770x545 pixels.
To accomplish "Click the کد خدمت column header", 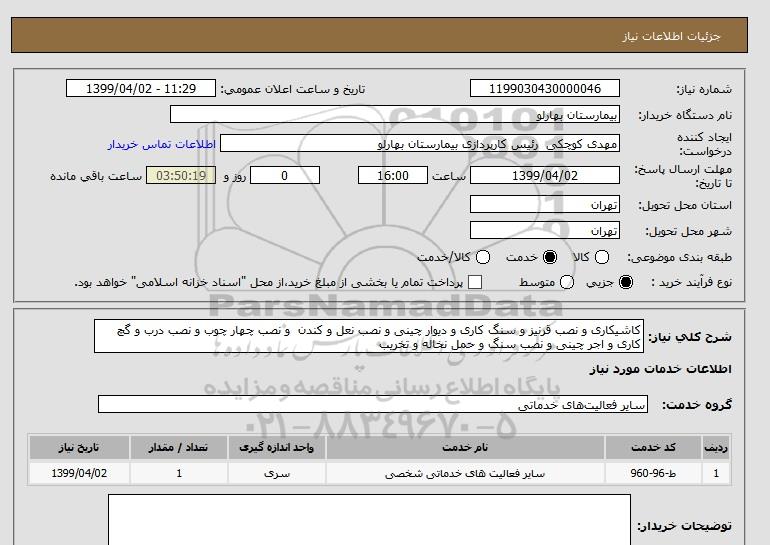I will 653,447.
